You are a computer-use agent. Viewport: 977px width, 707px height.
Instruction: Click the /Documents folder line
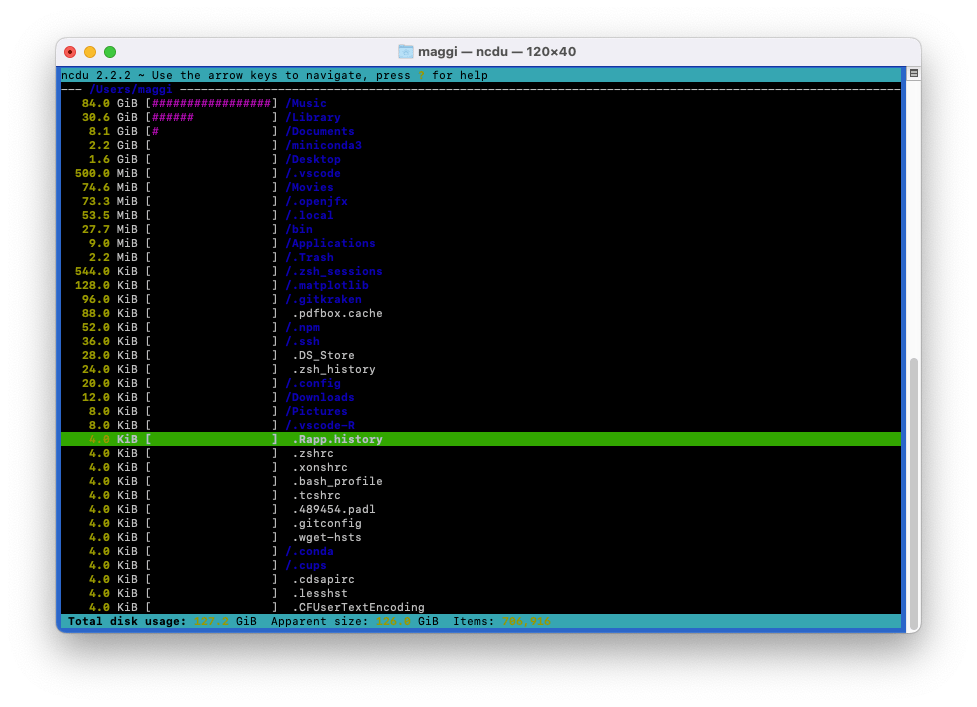320,131
